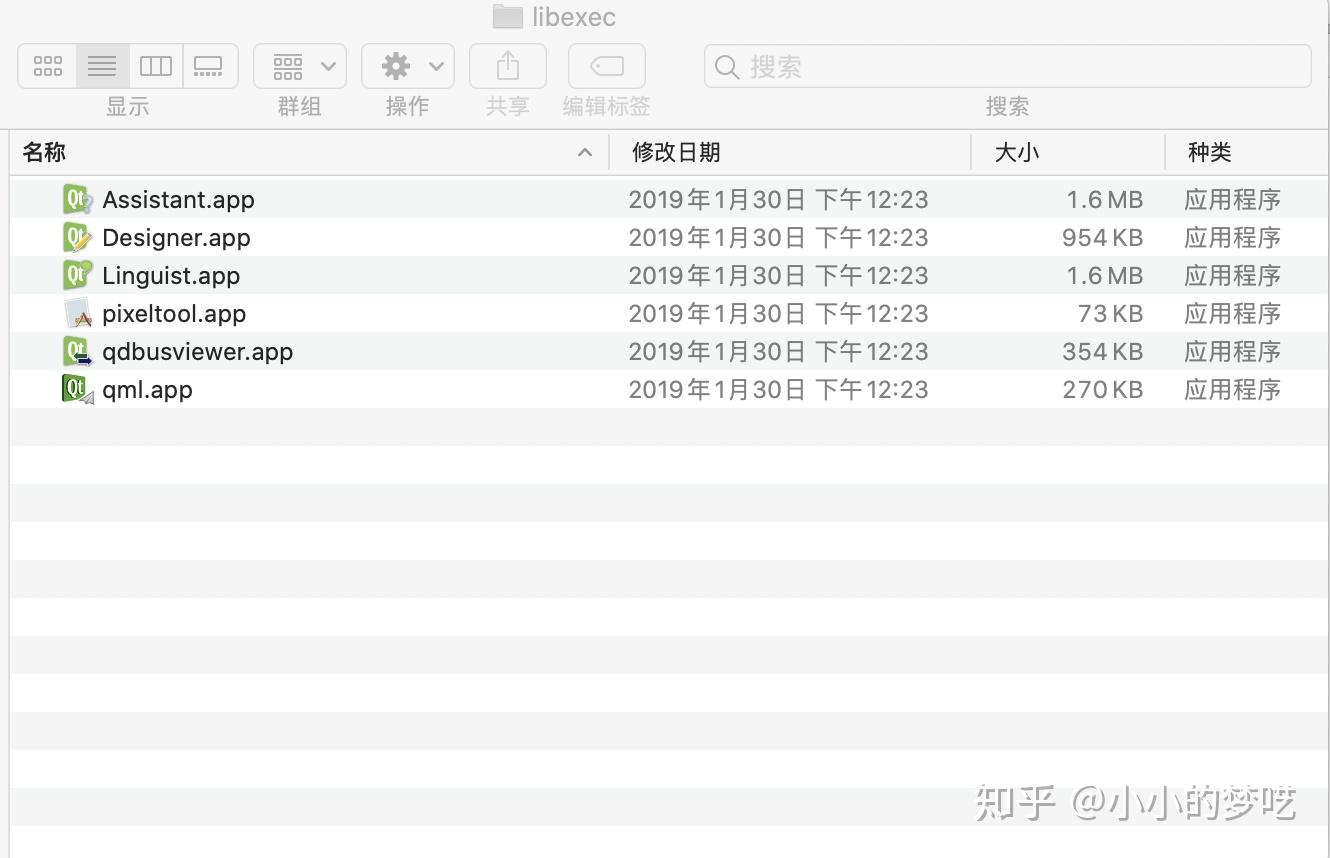The width and height of the screenshot is (1330, 858).
Task: Switch to column view mode
Action: pos(156,66)
